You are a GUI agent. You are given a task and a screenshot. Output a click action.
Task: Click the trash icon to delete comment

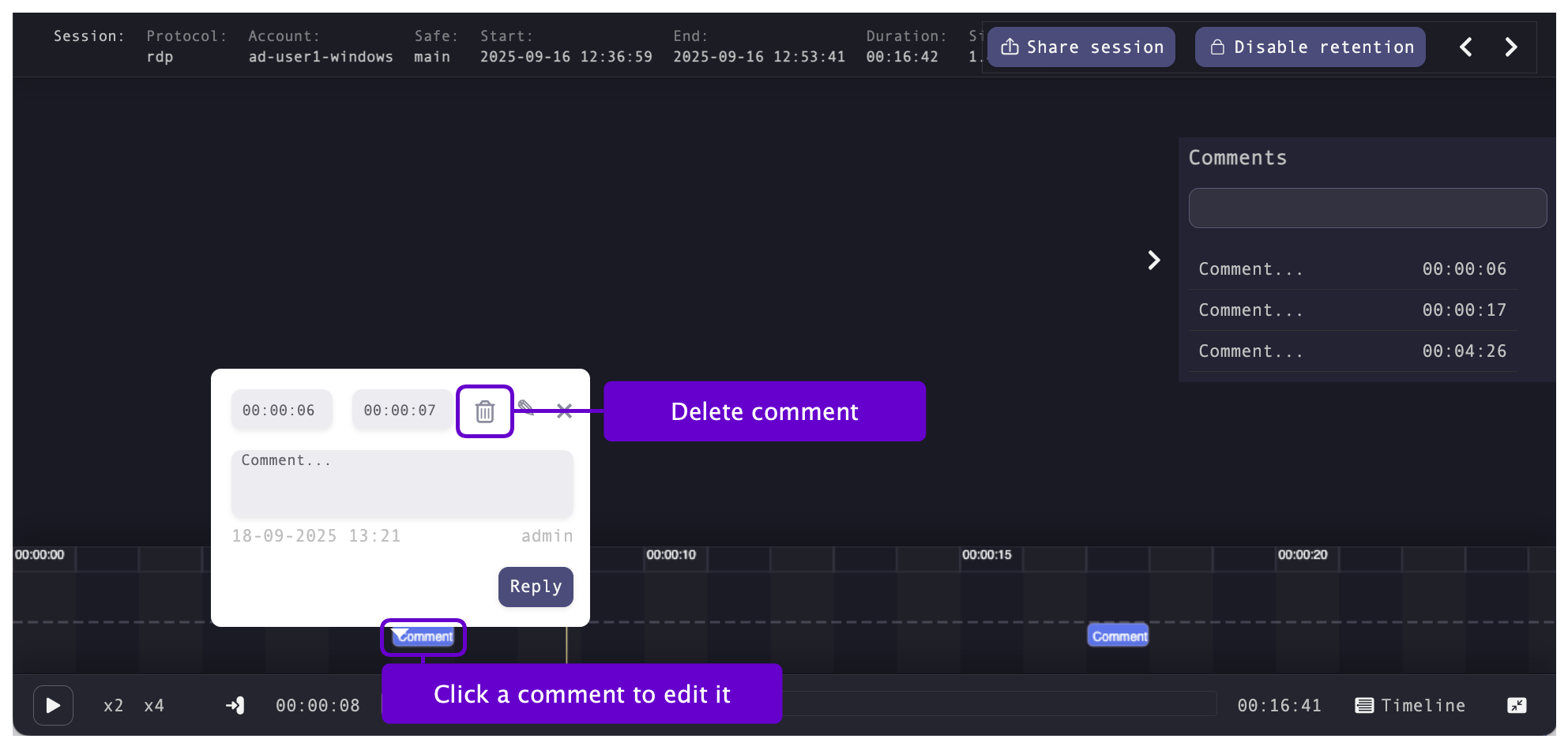484,411
